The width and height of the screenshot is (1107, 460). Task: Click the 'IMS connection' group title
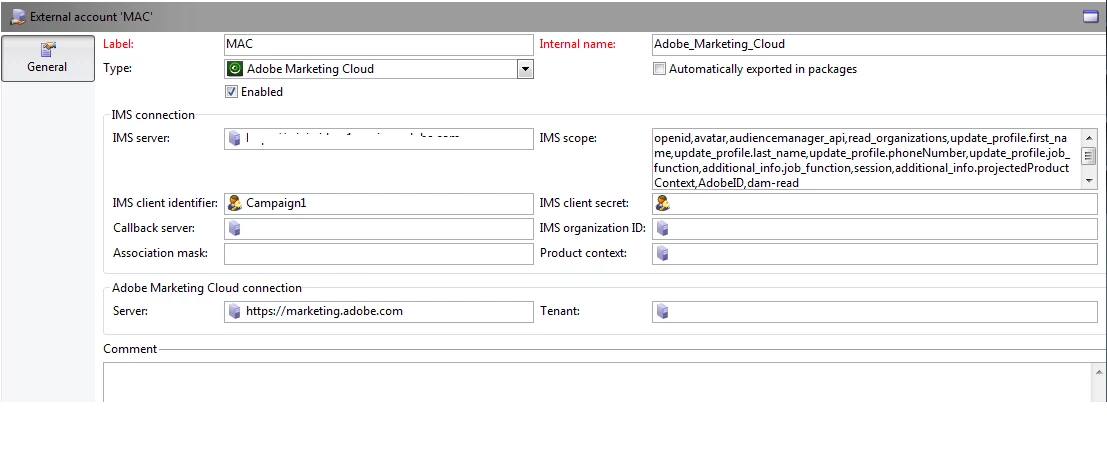(x=153, y=115)
